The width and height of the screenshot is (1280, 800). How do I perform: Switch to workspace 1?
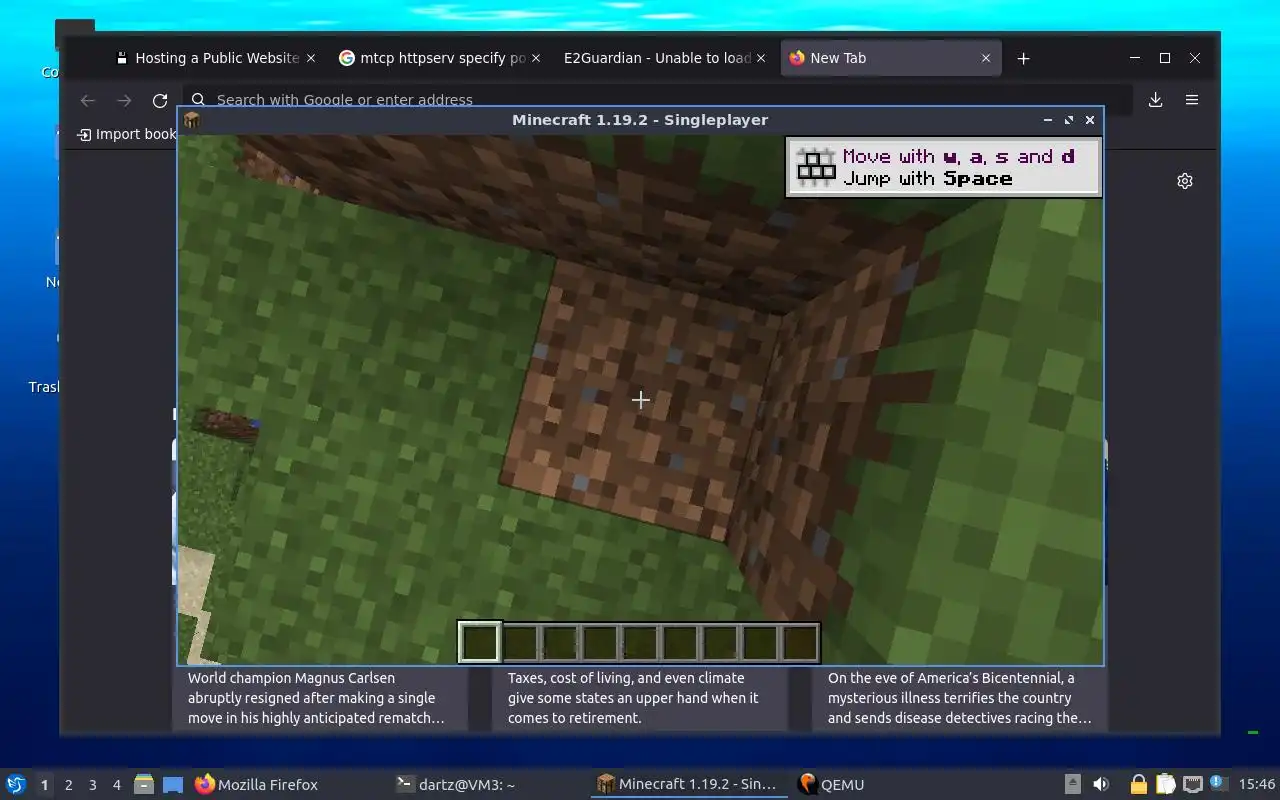(44, 785)
